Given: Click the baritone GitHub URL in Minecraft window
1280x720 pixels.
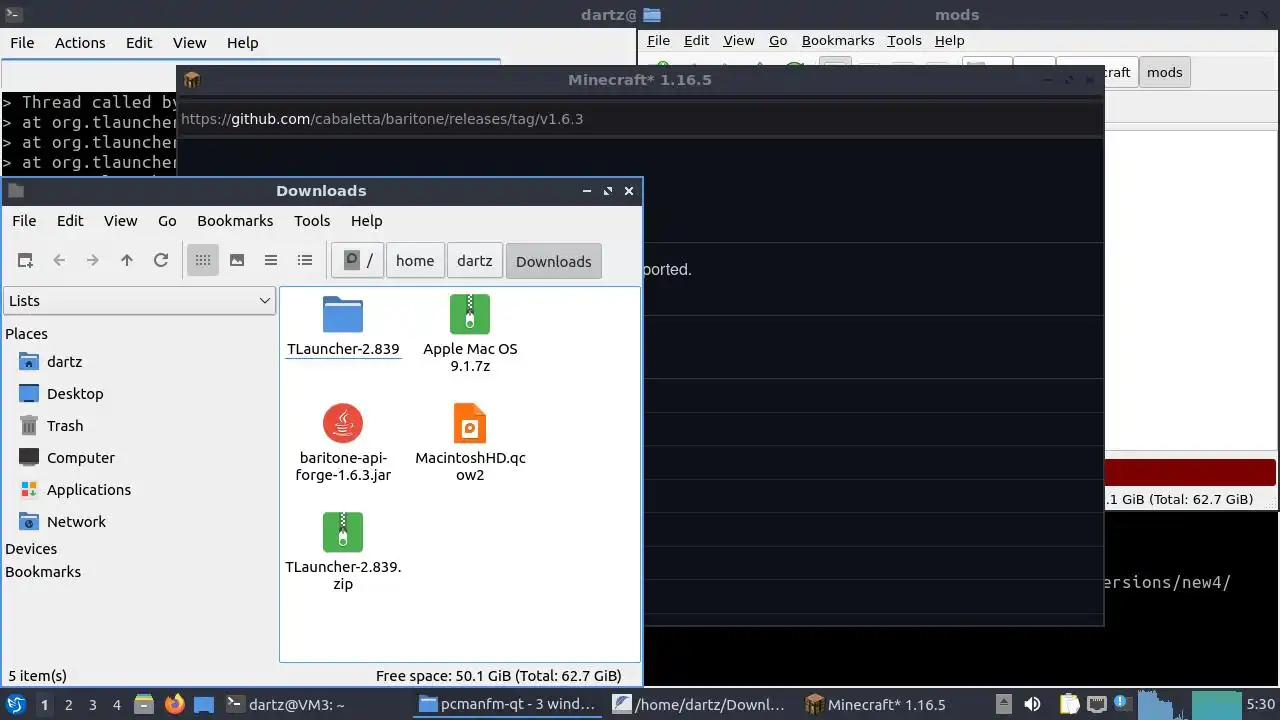Looking at the screenshot, I should click(382, 119).
